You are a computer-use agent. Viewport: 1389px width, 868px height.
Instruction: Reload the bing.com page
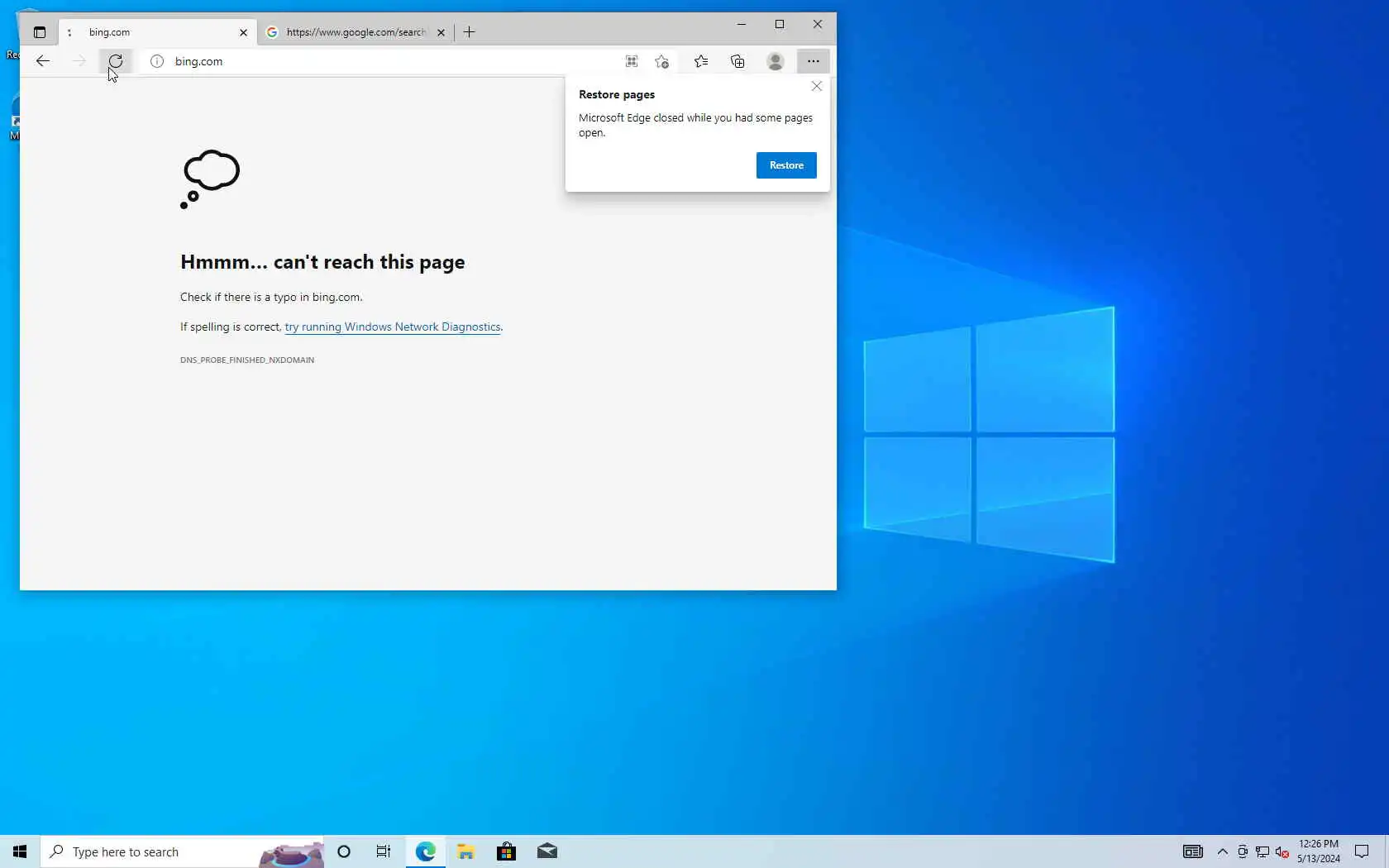116,61
